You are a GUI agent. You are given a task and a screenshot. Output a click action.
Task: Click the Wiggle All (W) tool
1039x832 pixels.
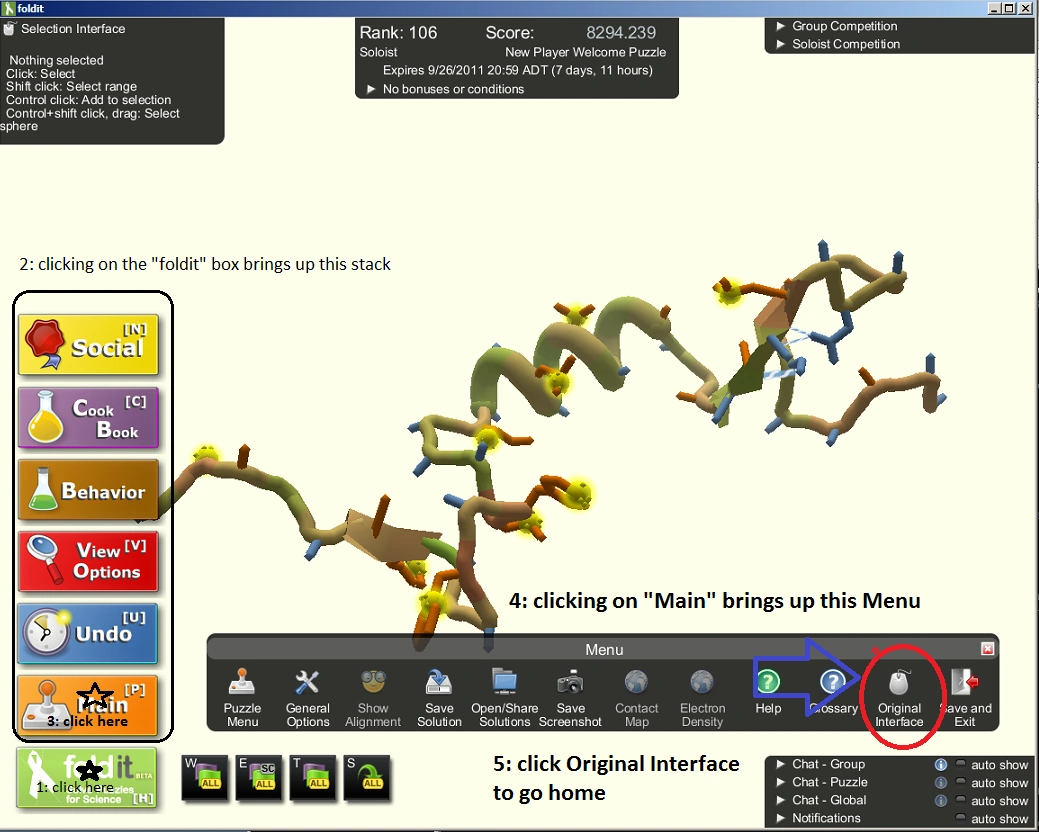(x=206, y=777)
